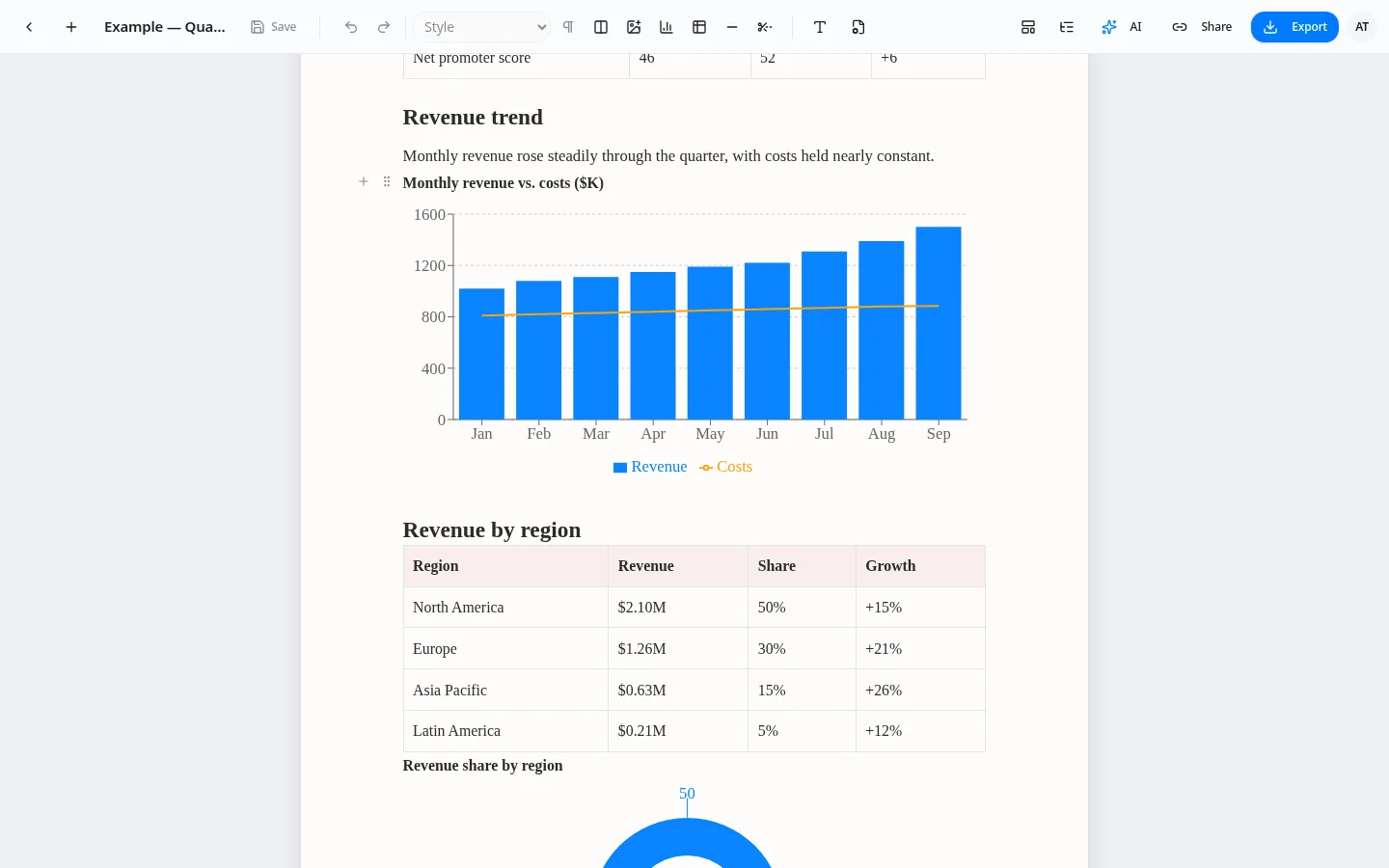Image resolution: width=1389 pixels, height=868 pixels.
Task: Insert a horizontal divider line
Action: point(732,27)
